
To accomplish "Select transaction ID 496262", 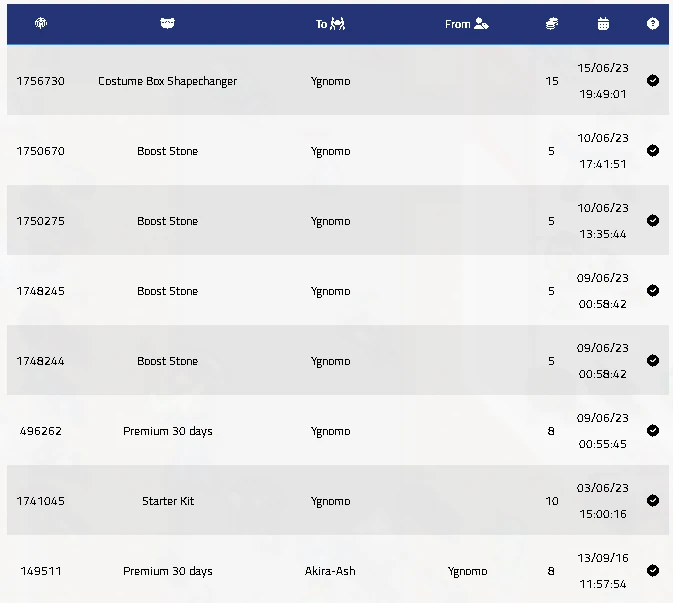I will click(x=41, y=431).
